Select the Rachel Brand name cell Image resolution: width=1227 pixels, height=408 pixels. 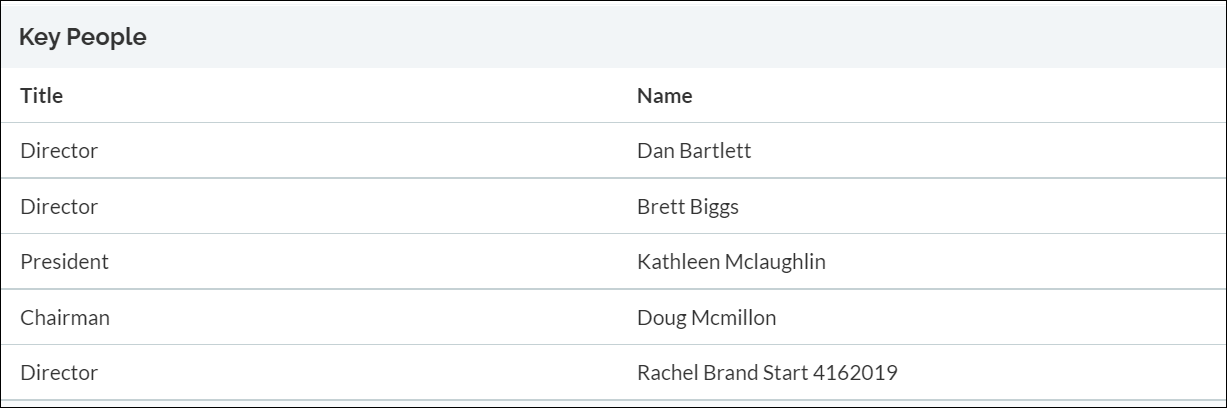click(766, 373)
